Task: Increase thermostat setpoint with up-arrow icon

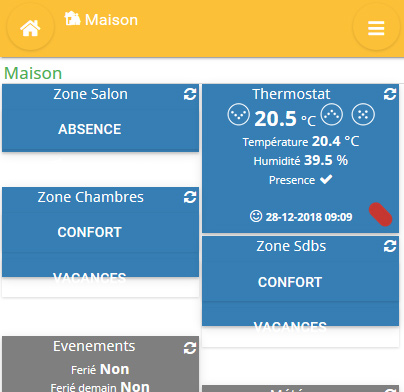Action: tap(332, 114)
